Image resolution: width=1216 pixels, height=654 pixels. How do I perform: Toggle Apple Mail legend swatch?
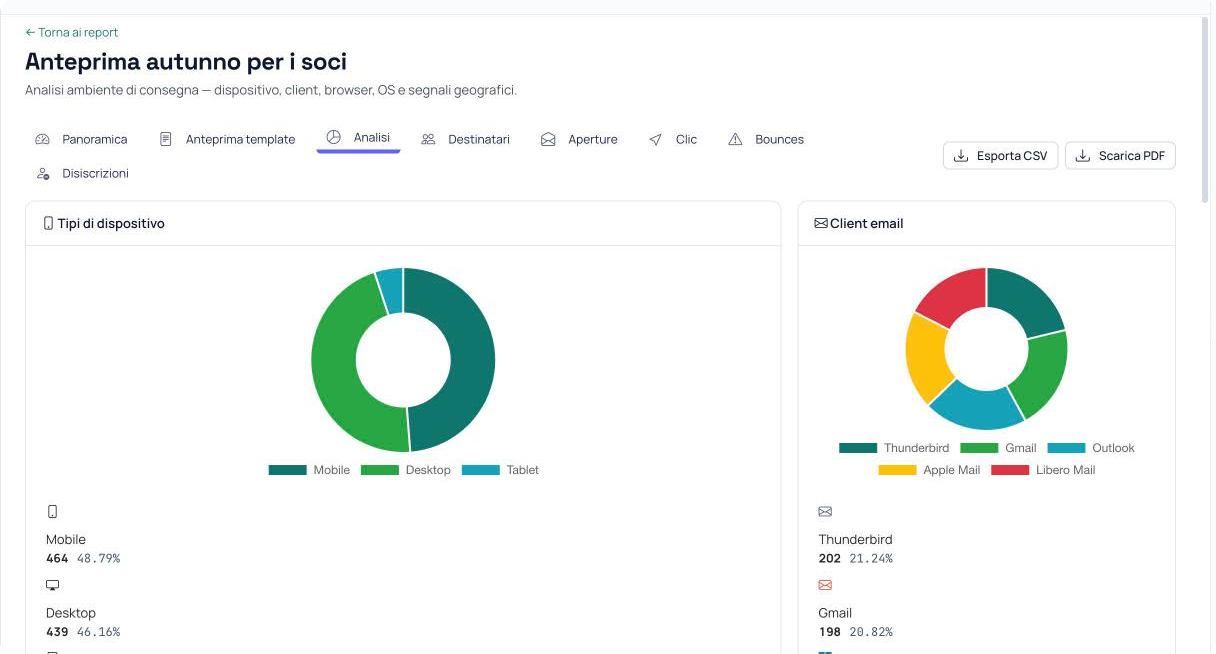pos(897,470)
